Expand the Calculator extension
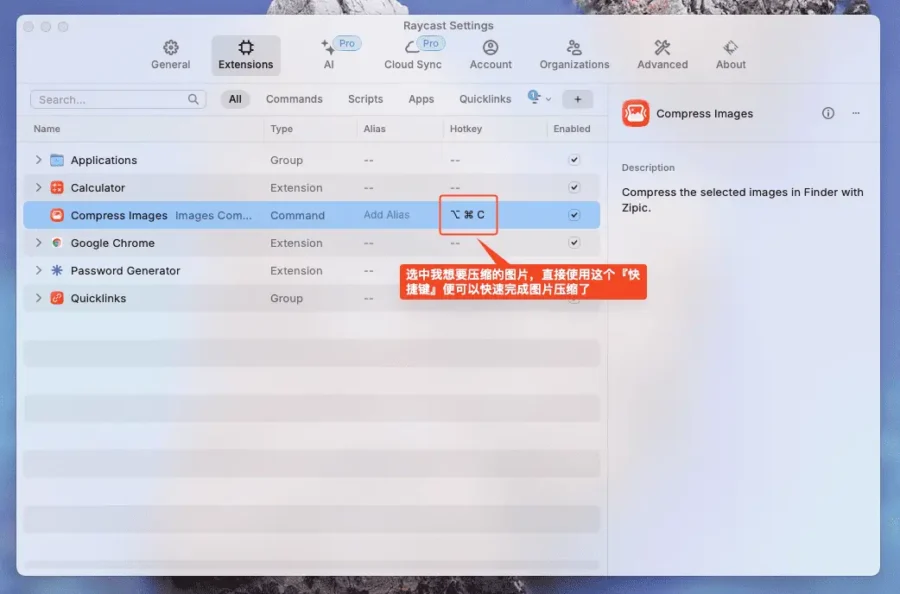 pyautogui.click(x=38, y=187)
